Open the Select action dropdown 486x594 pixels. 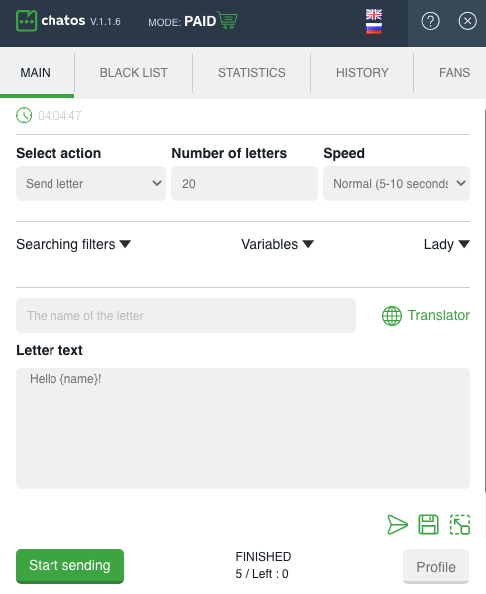[91, 183]
